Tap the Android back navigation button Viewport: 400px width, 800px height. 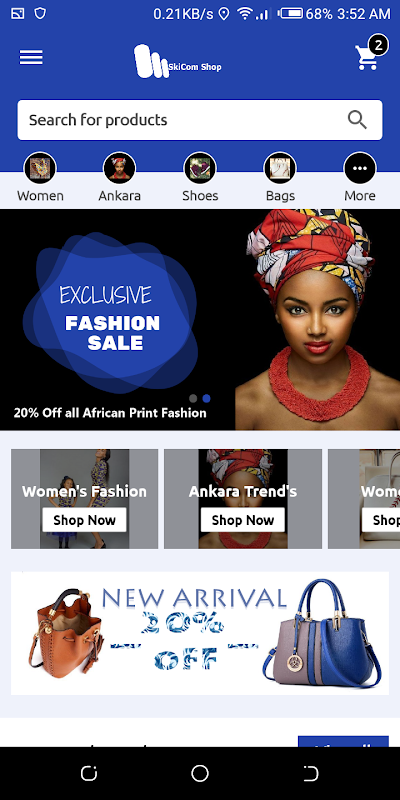(311, 773)
